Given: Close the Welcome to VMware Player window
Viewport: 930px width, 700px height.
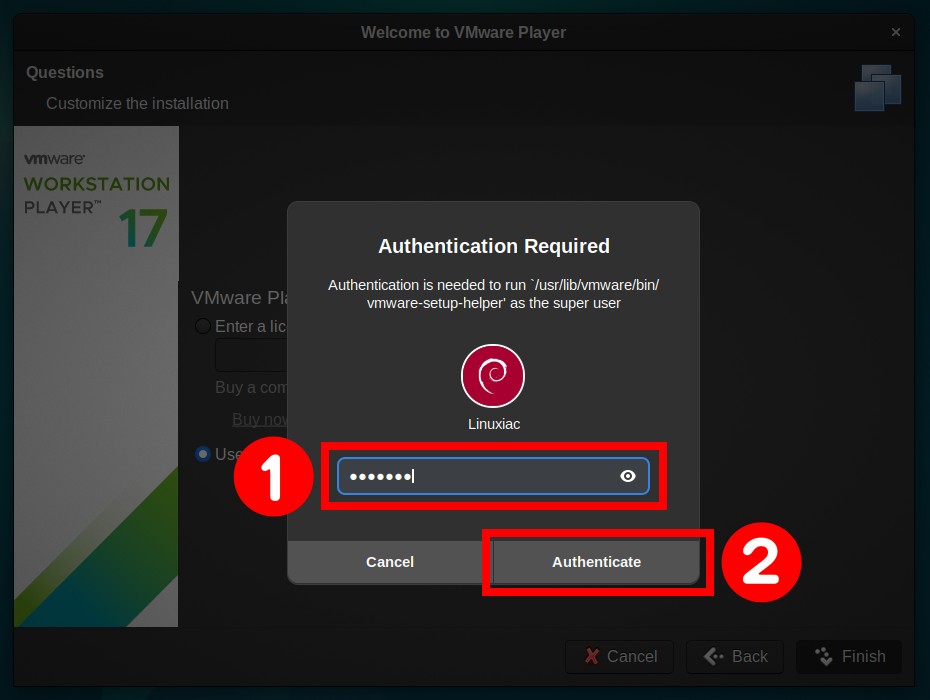Looking at the screenshot, I should pos(896,32).
